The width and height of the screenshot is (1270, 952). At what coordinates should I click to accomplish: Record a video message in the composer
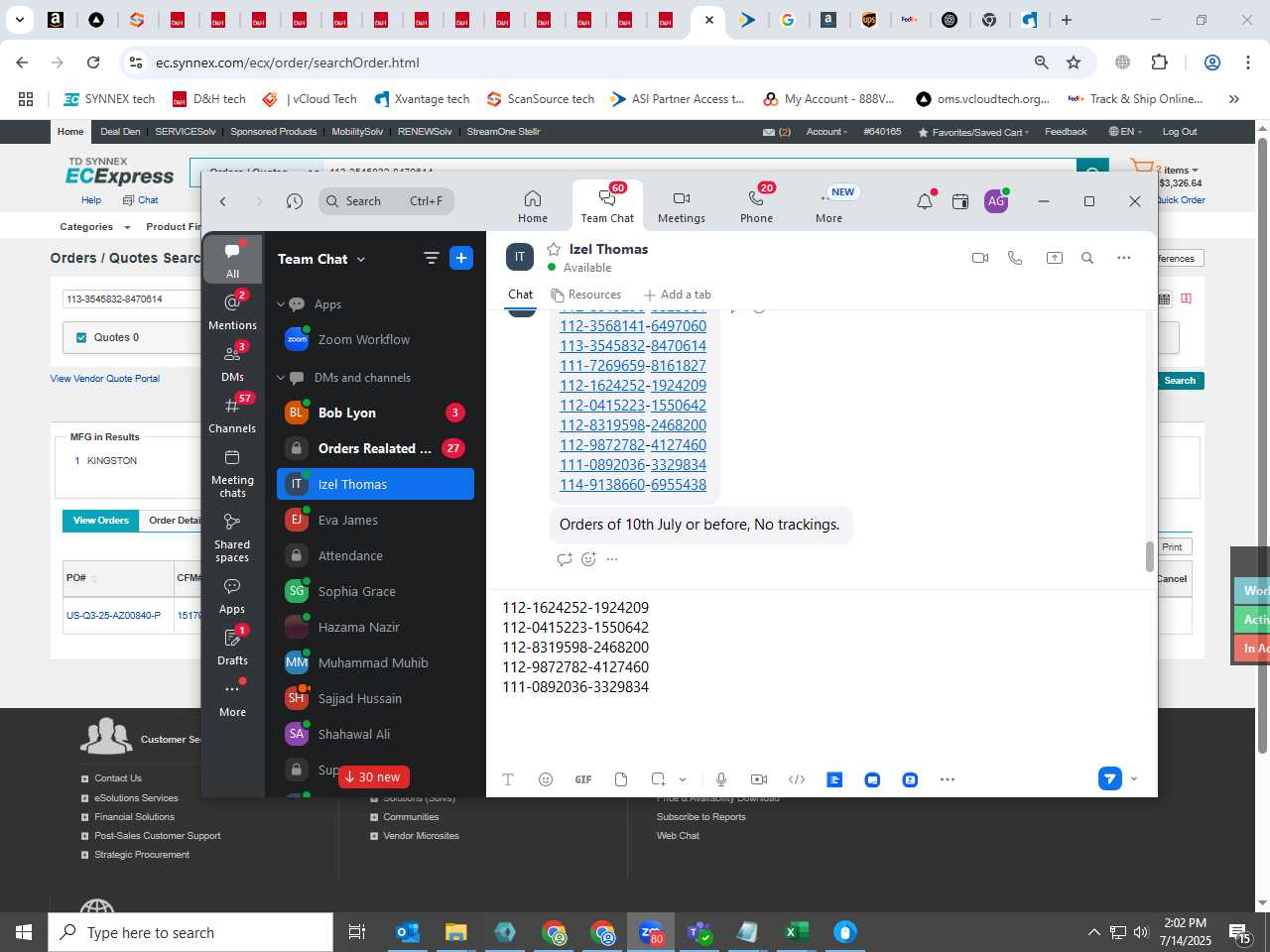point(759,779)
